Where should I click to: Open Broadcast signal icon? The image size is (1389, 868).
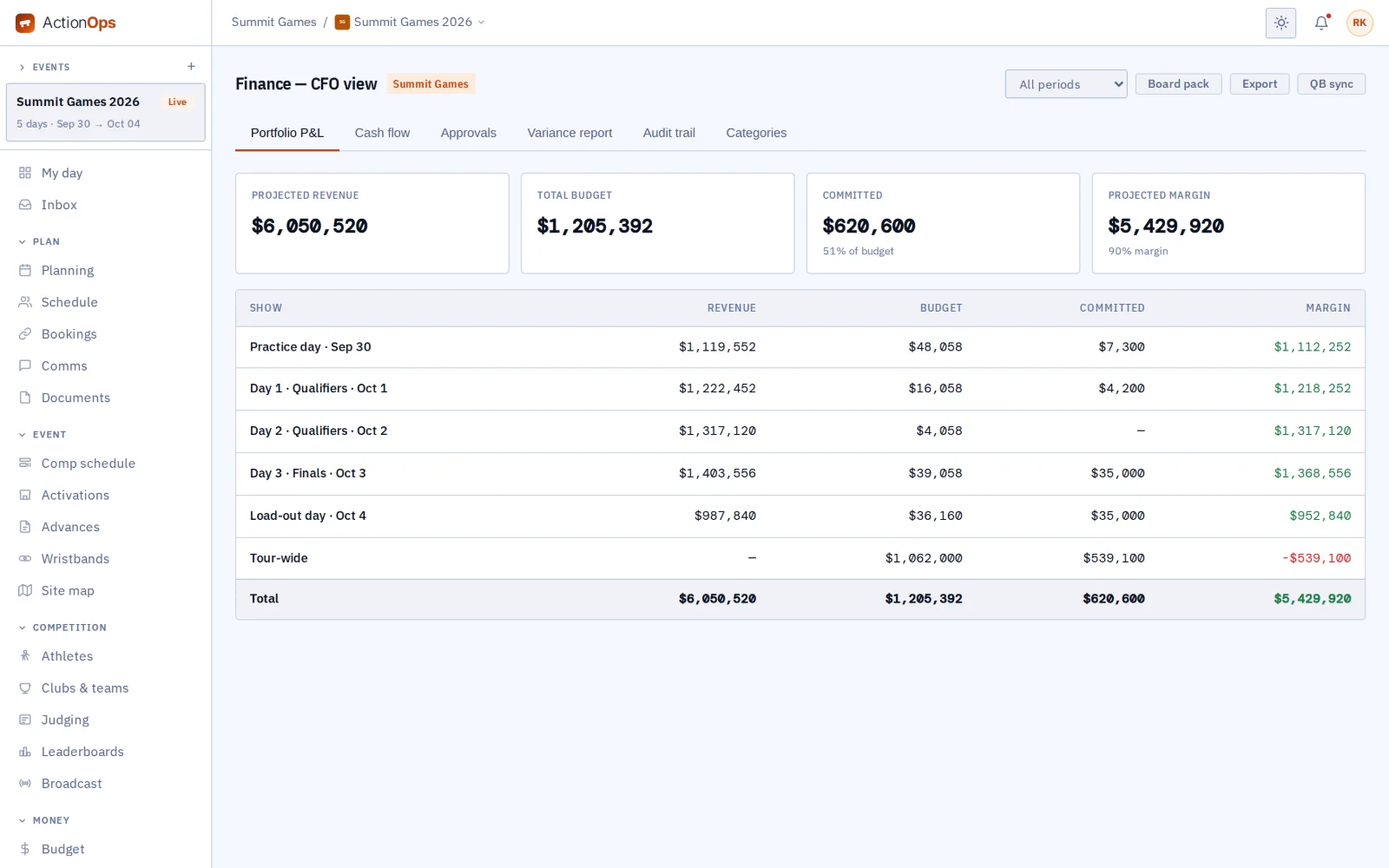coord(25,784)
